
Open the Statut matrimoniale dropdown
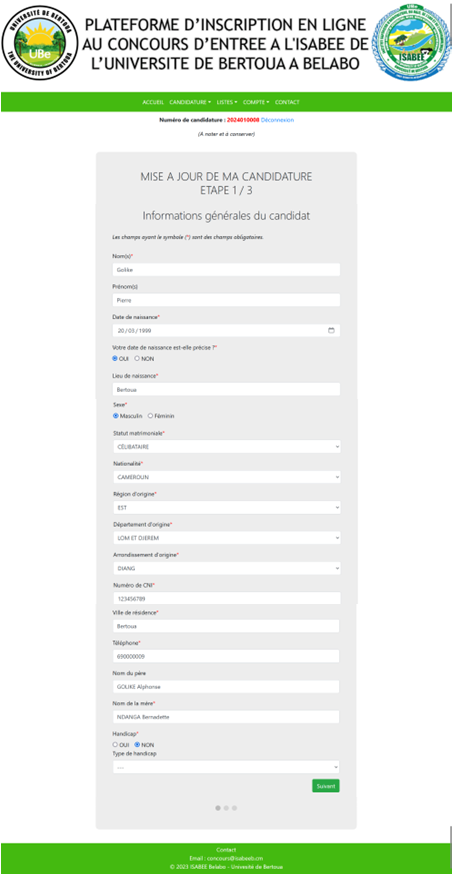coord(227,446)
